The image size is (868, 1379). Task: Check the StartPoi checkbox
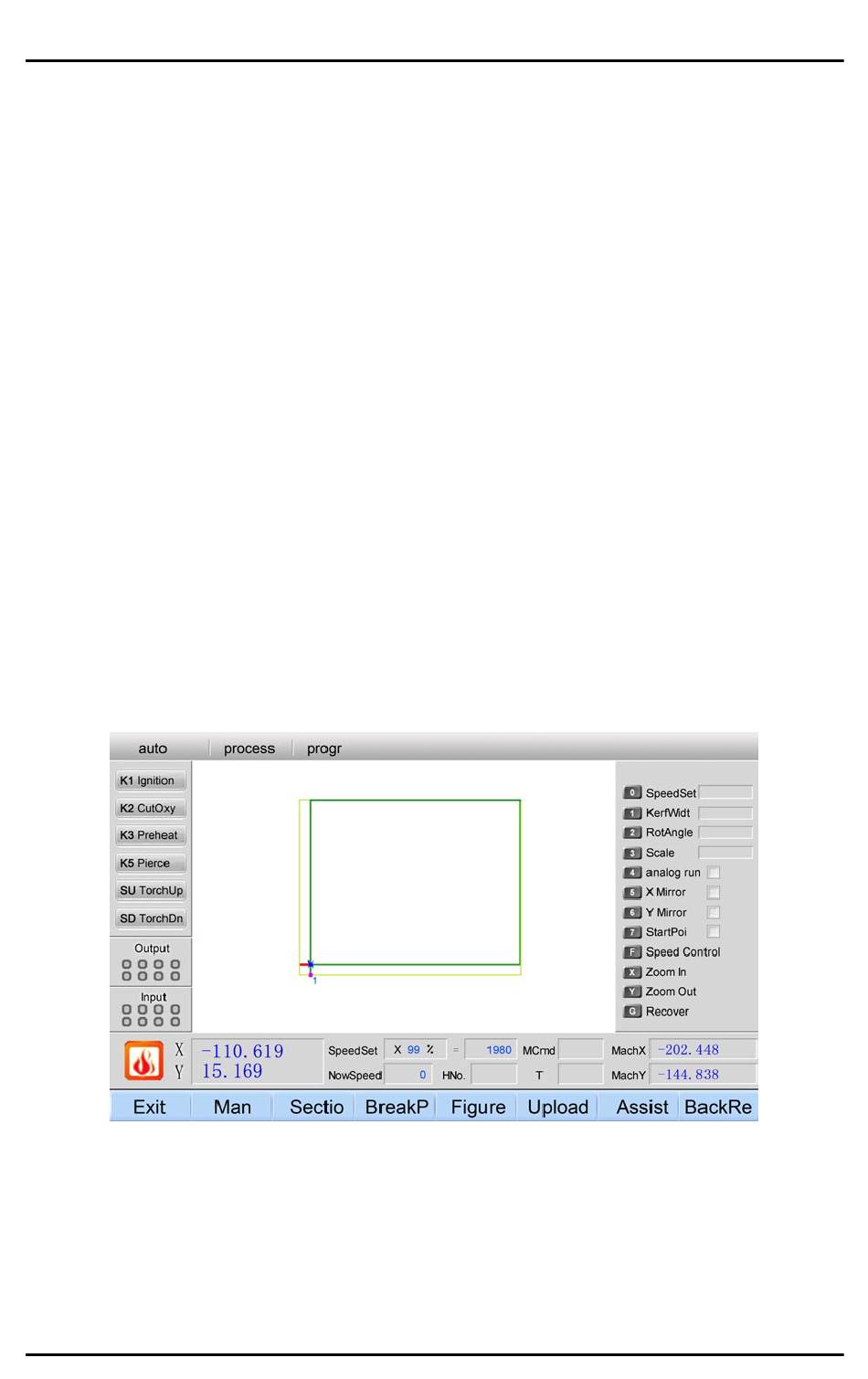click(714, 932)
